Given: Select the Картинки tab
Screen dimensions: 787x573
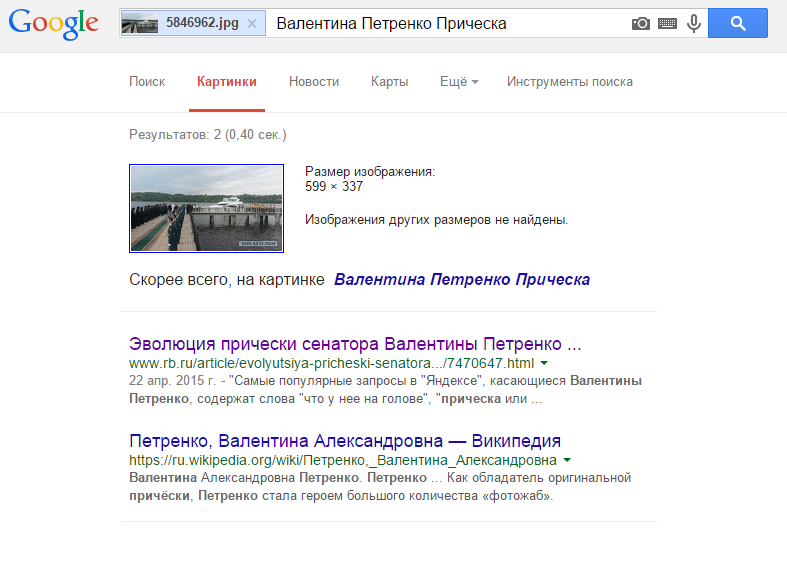Looking at the screenshot, I should pyautogui.click(x=227, y=82).
